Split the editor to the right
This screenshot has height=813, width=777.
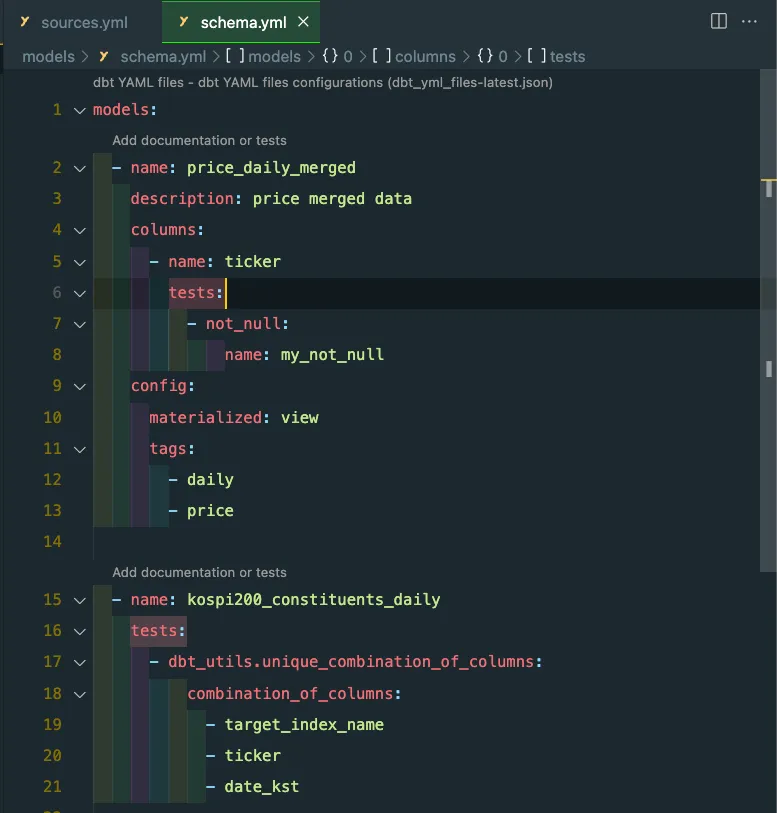[x=718, y=21]
